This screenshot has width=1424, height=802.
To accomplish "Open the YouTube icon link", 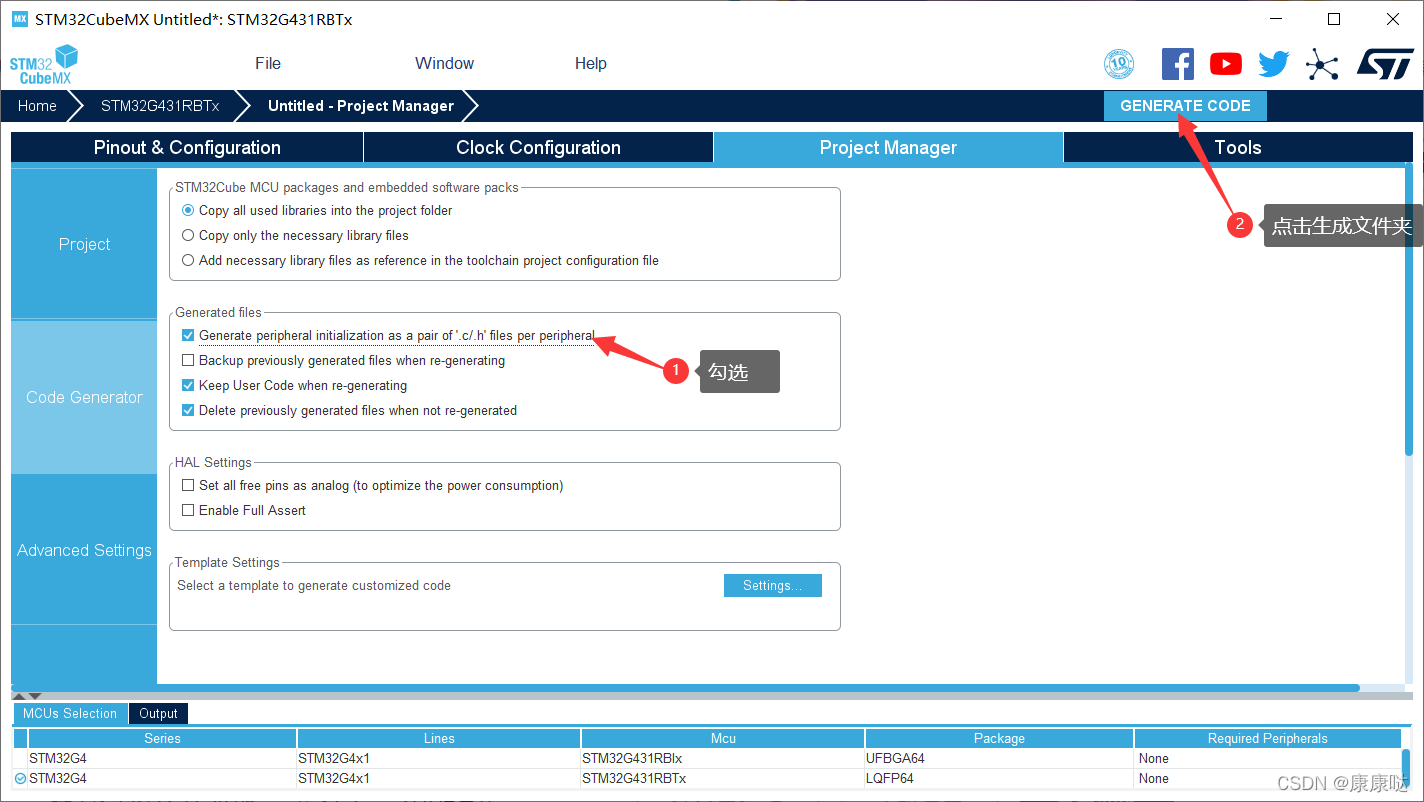I will (1226, 64).
